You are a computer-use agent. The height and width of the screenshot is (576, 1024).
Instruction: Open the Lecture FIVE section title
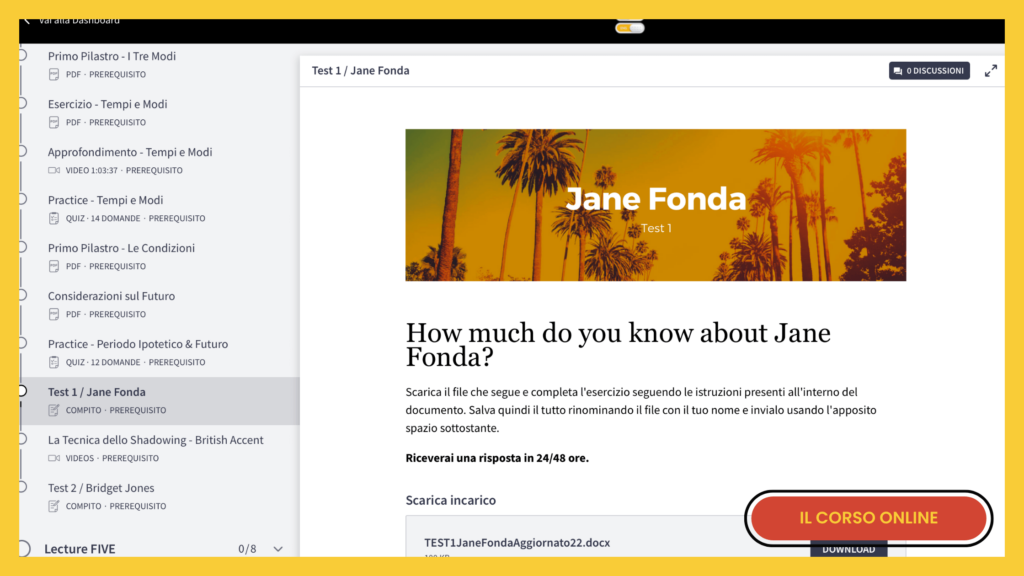point(80,549)
